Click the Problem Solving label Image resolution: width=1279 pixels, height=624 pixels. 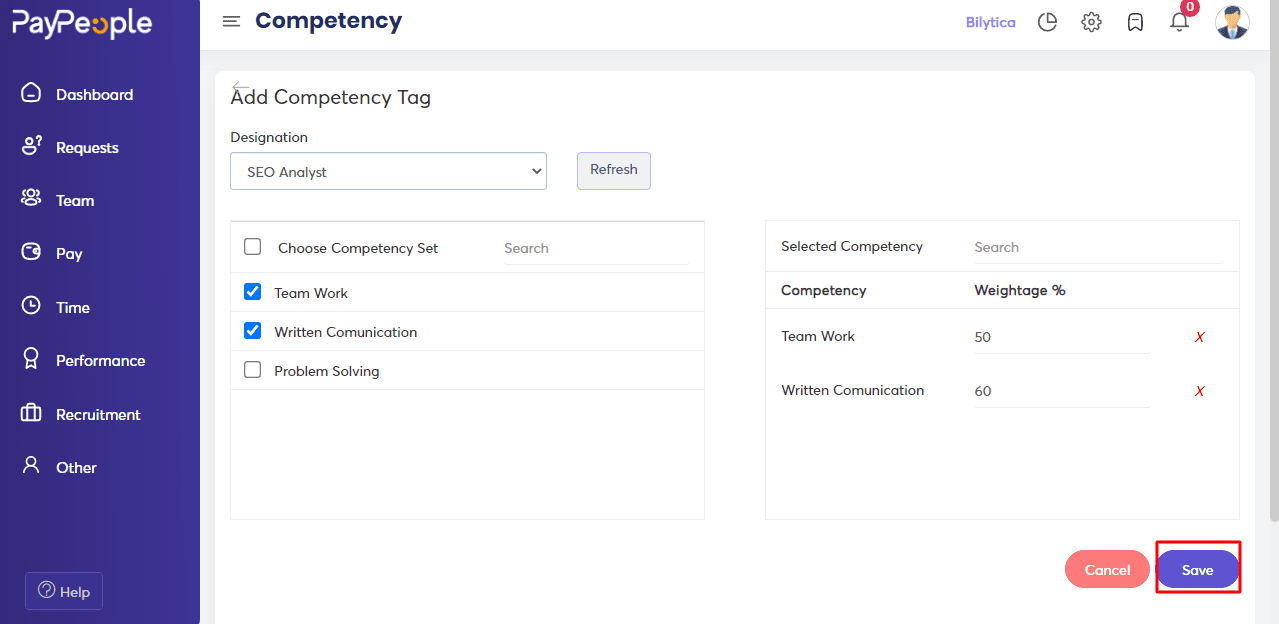click(327, 371)
